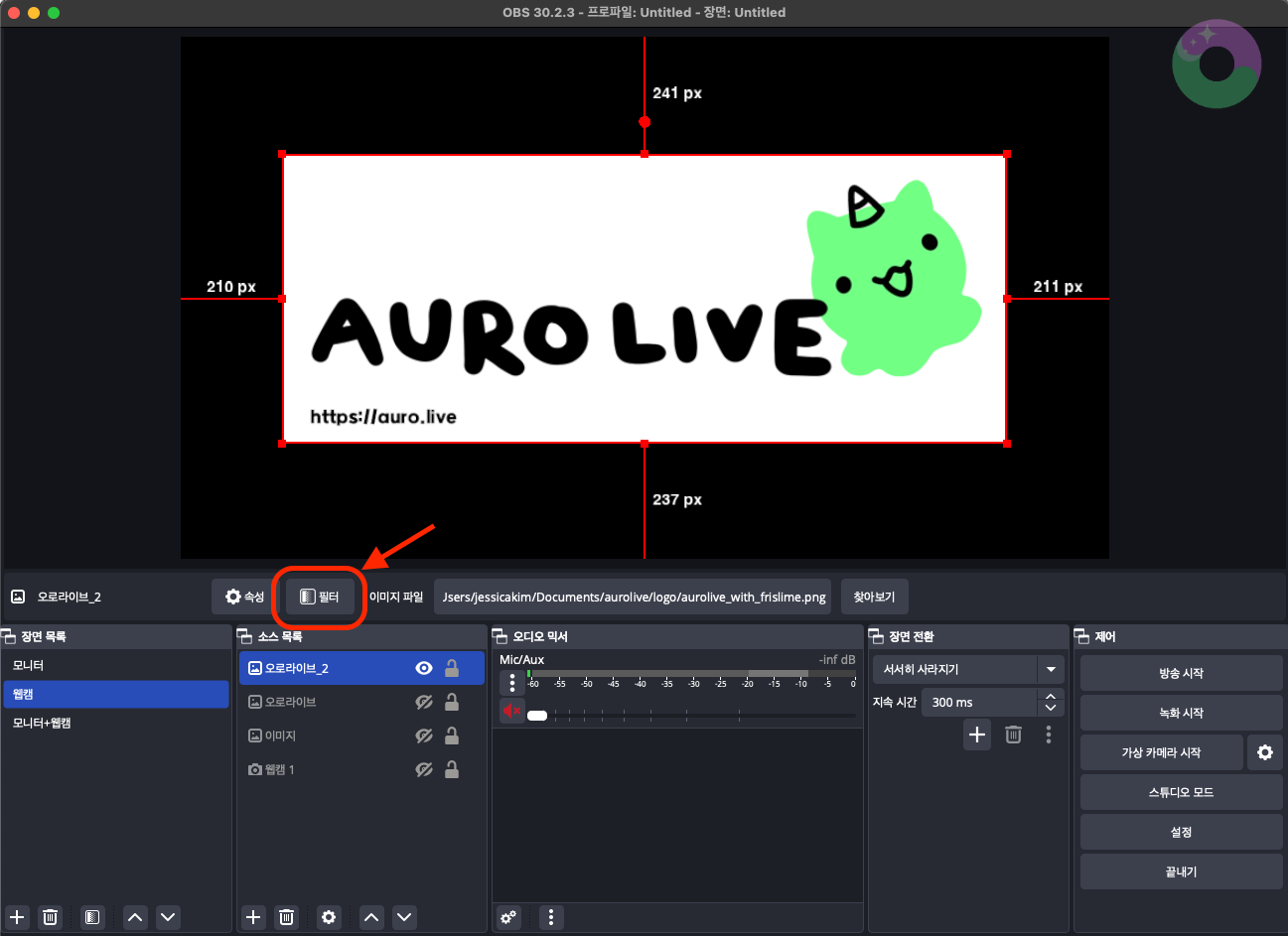Lock the 이미지 source

point(452,735)
